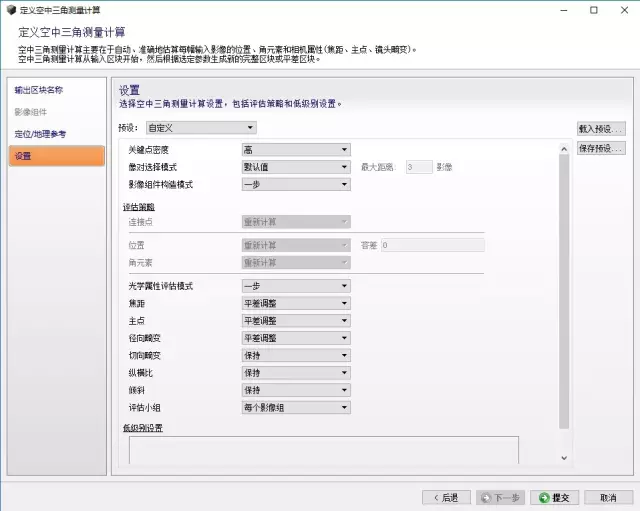Expand the 倾斜 dropdown
This screenshot has height=511, width=640.
(296, 390)
